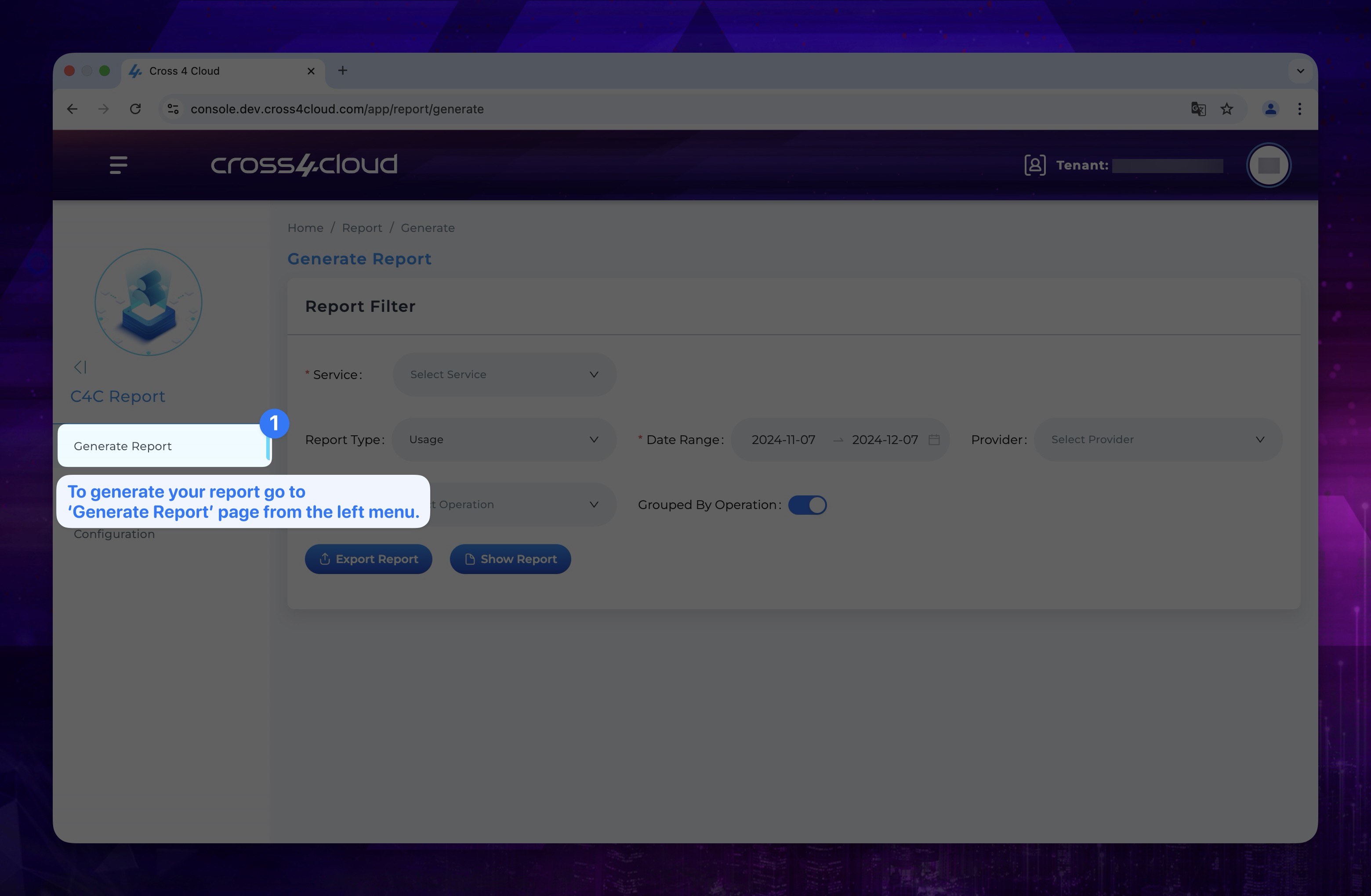The height and width of the screenshot is (896, 1371).
Task: Click the Generate Report page heading
Action: click(359, 259)
